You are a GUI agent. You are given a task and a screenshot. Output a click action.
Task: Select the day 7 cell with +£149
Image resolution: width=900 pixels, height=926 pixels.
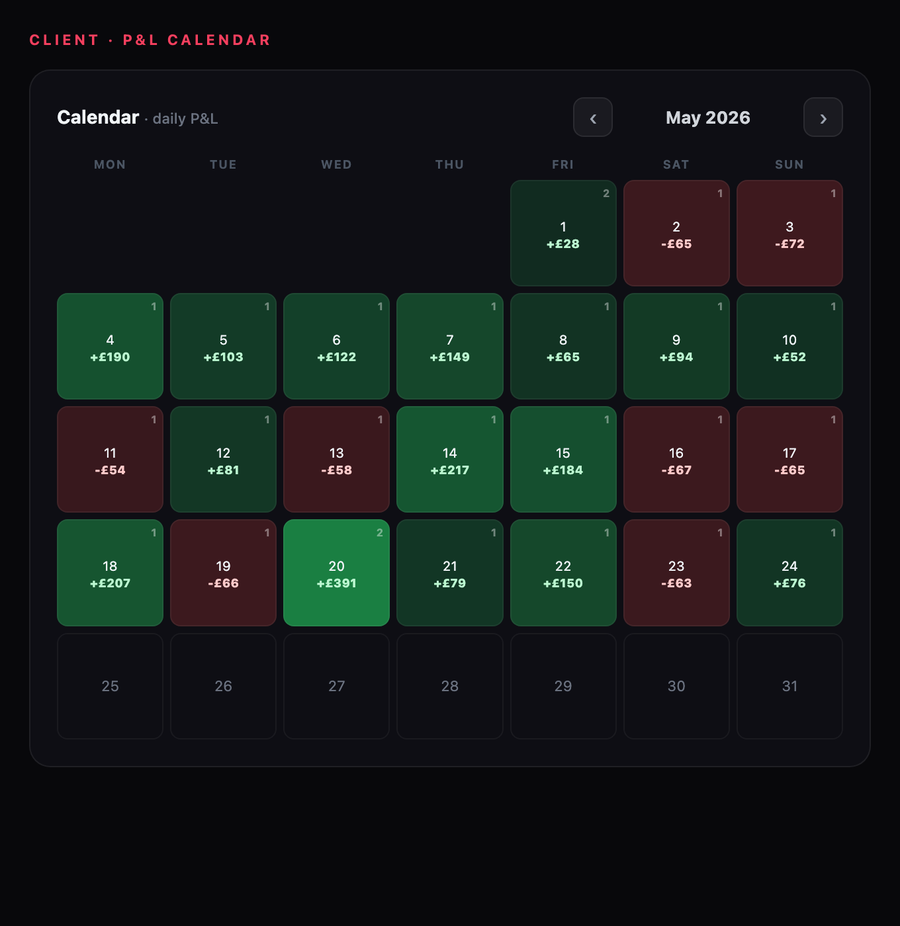[x=450, y=346]
